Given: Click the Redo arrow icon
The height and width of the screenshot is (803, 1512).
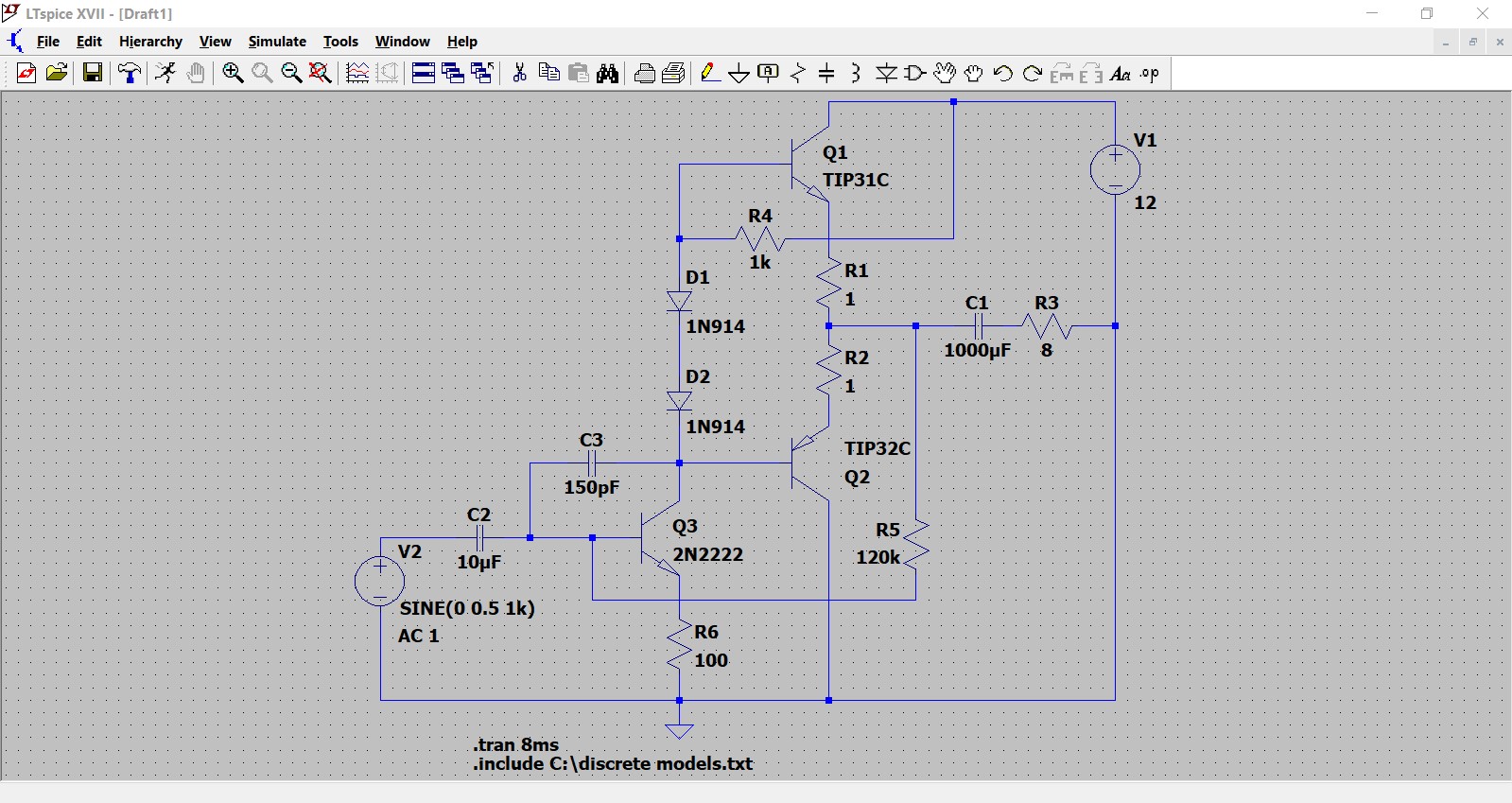Looking at the screenshot, I should pos(1033,74).
